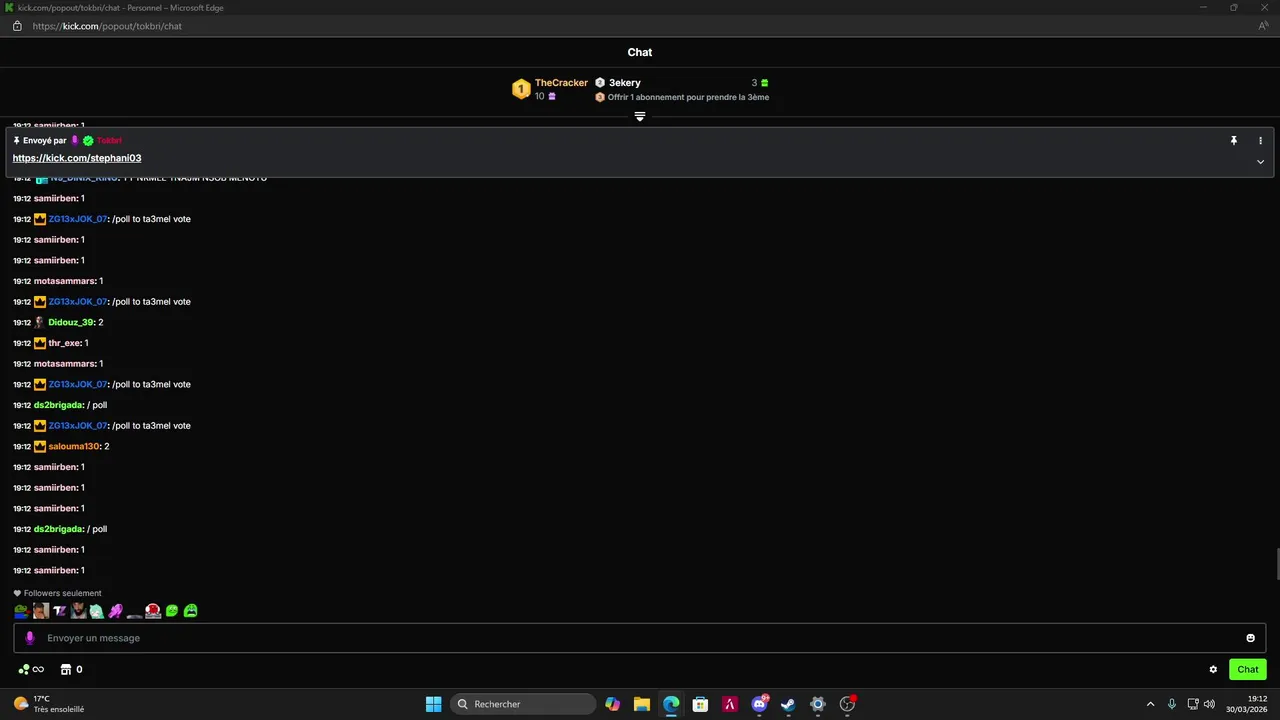1280x720 pixels.
Task: Select the Pepe frog emote
Action: tap(21, 610)
